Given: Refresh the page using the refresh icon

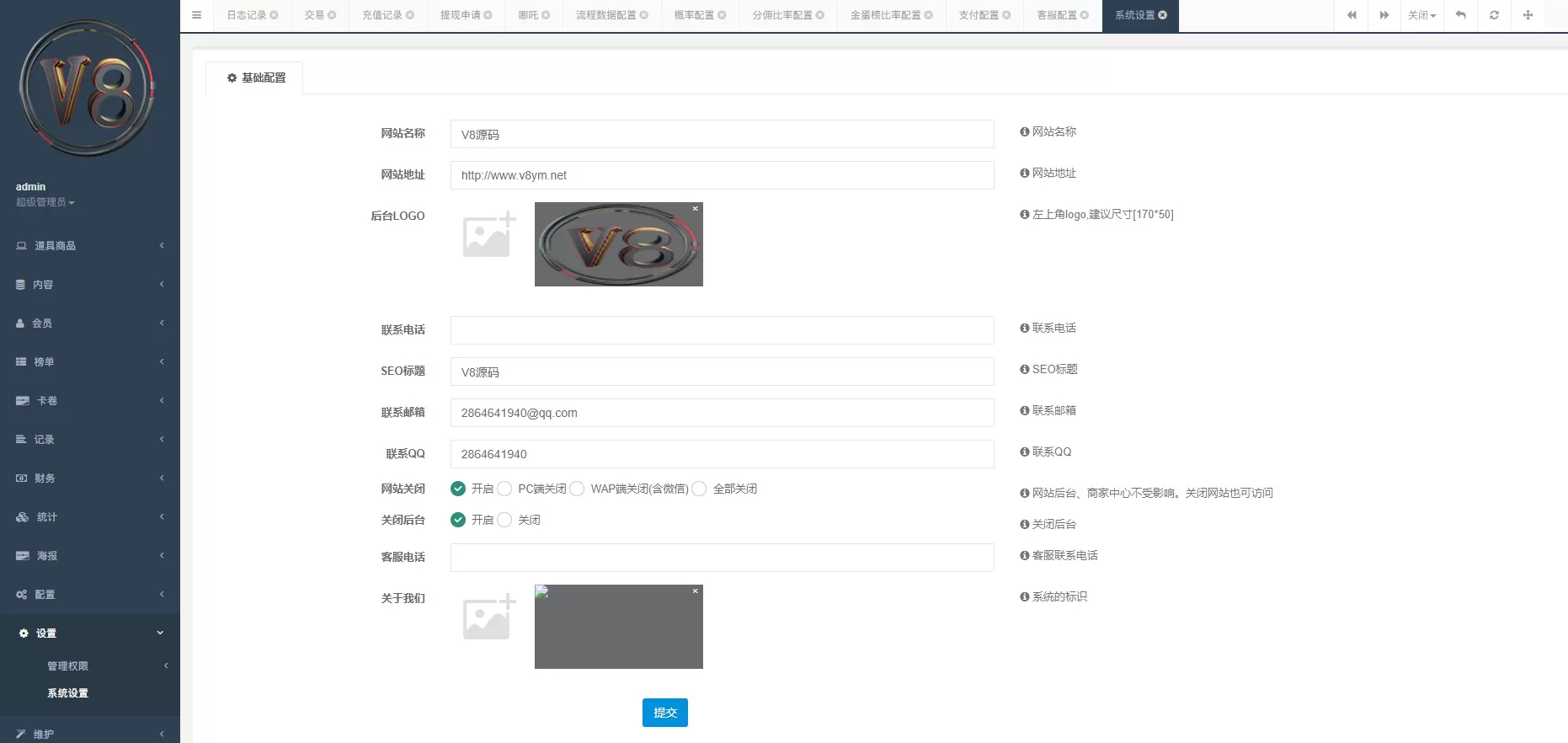Looking at the screenshot, I should click(x=1494, y=15).
